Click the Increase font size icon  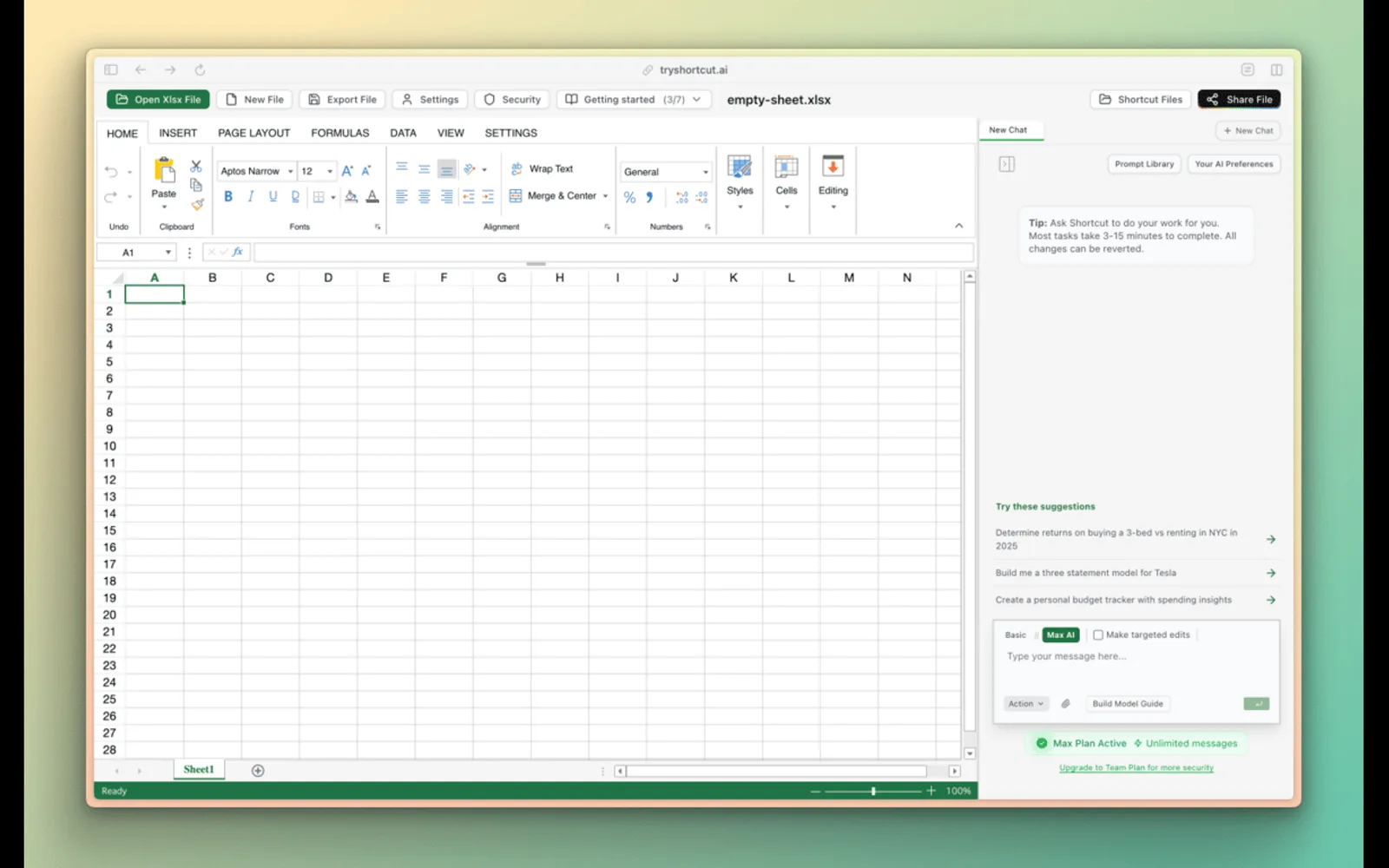coord(347,171)
